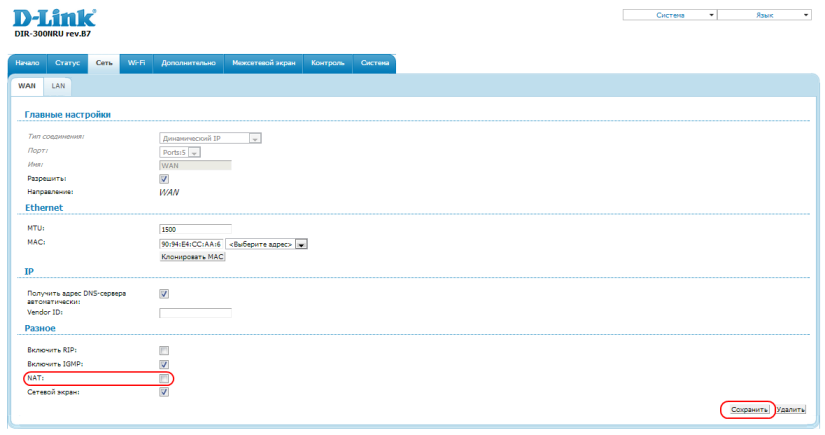Switch to the Статус tab
825x435 pixels.
click(x=68, y=64)
